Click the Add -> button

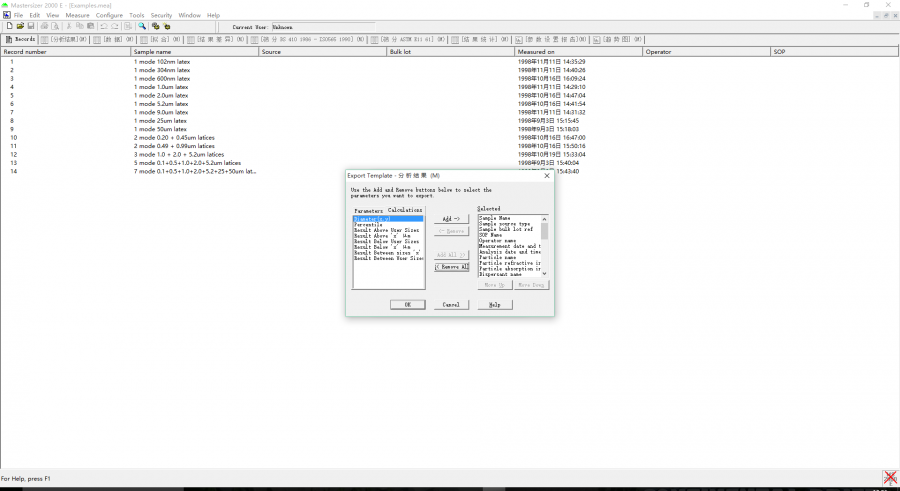[x=451, y=219]
